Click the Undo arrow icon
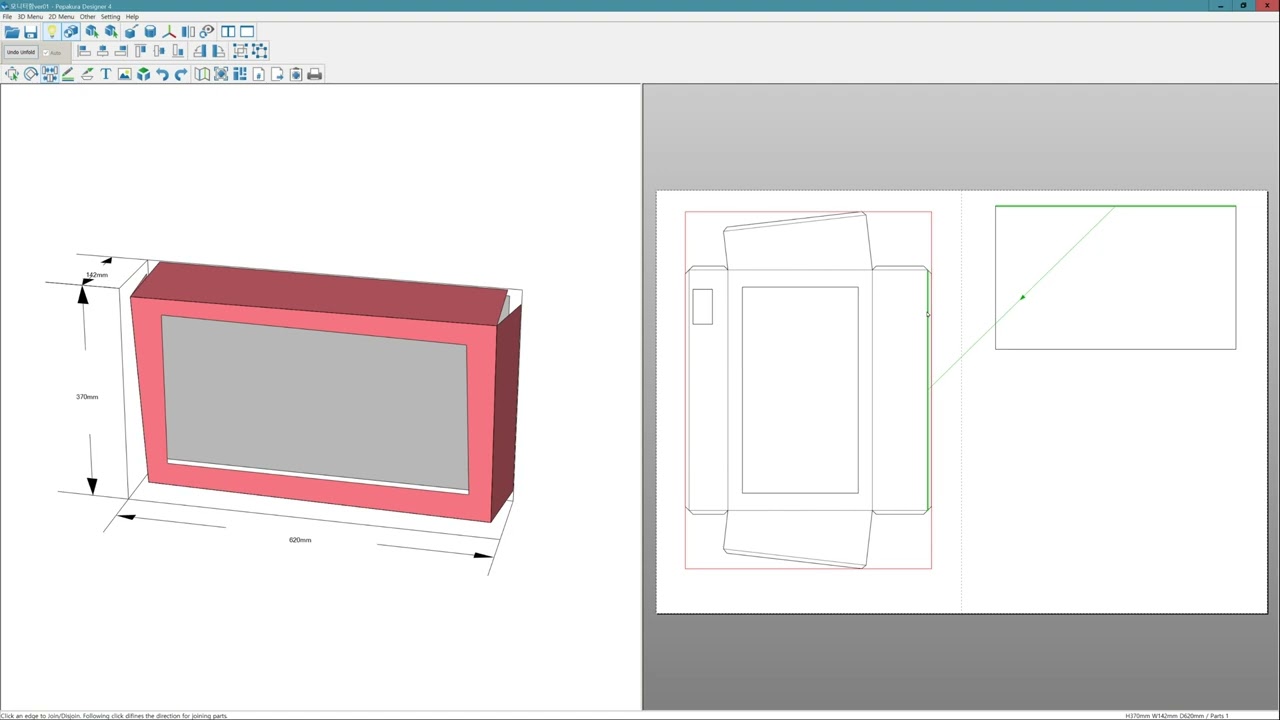Image resolution: width=1280 pixels, height=720 pixels. [x=162, y=74]
